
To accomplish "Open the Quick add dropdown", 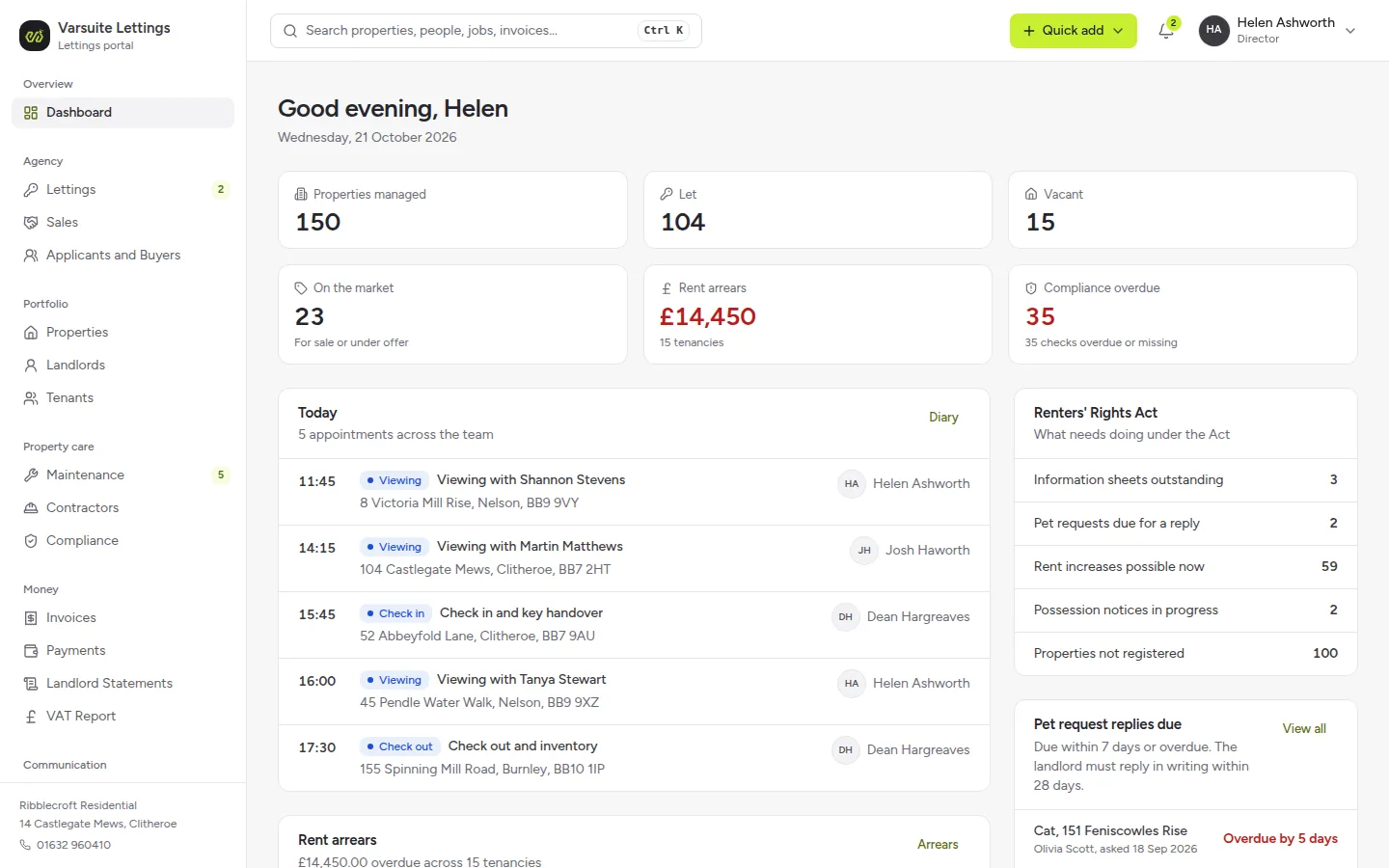I will (x=1073, y=31).
